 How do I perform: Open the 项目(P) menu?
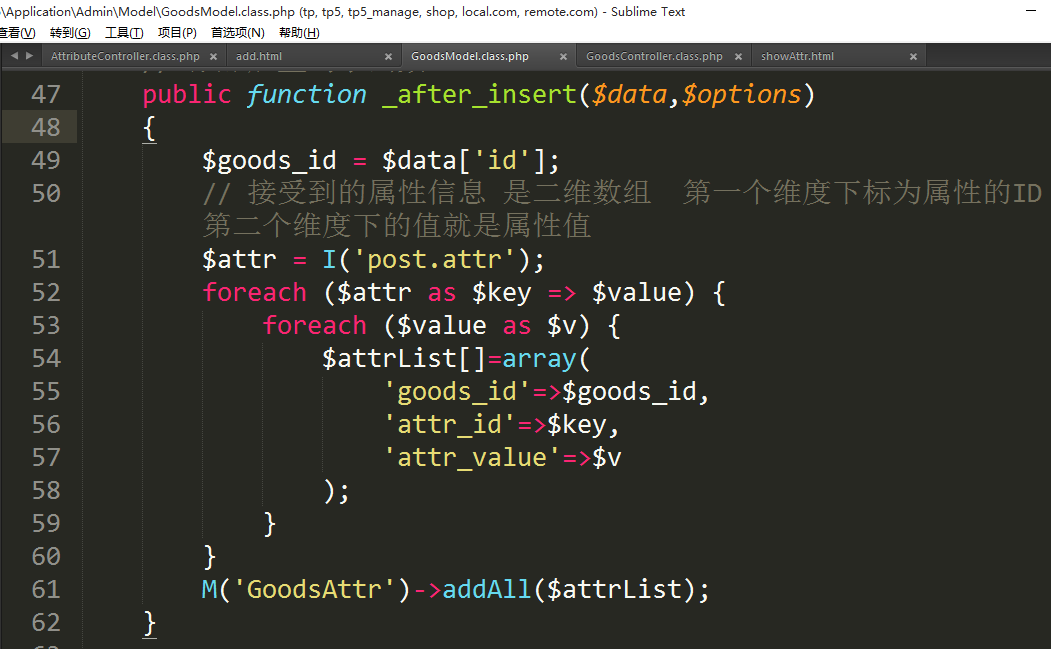point(177,33)
